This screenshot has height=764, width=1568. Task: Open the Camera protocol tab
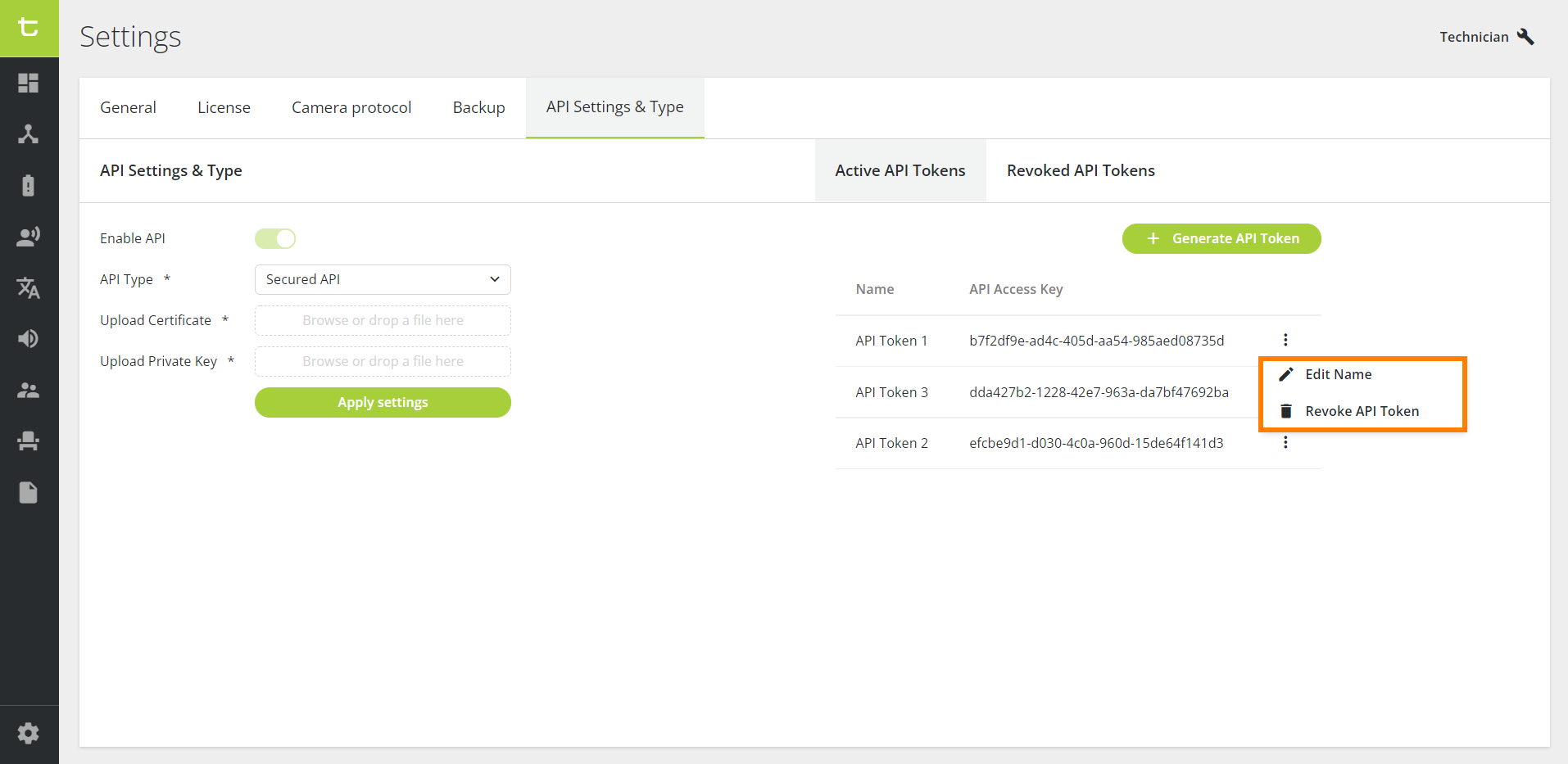351,107
